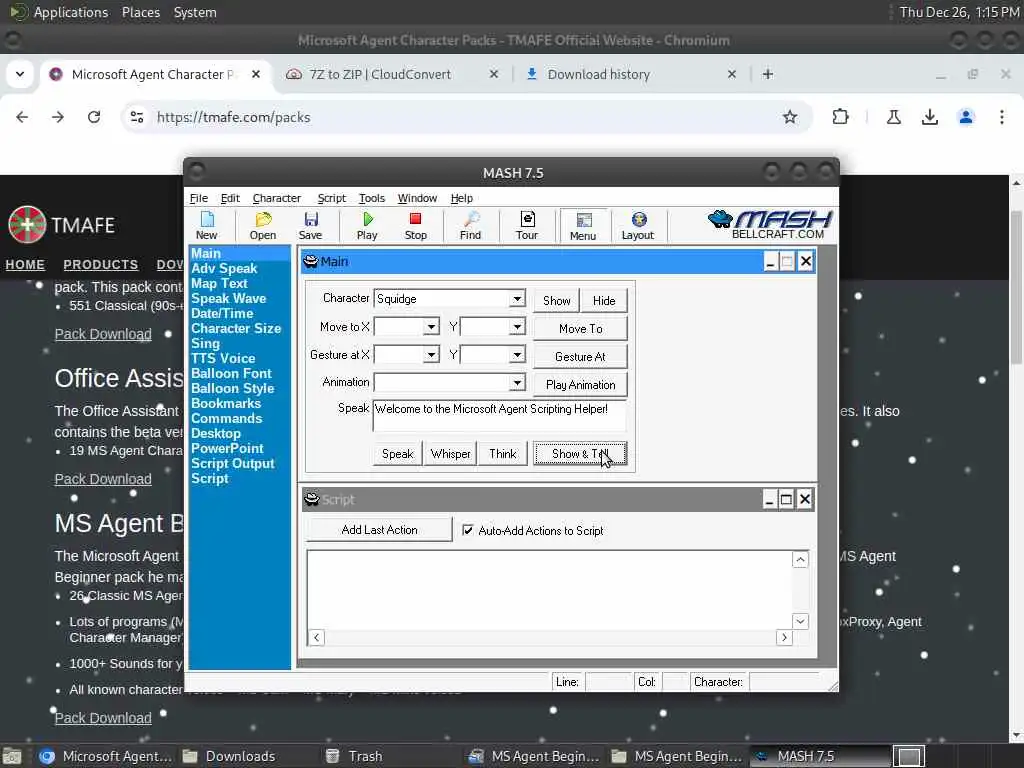Image resolution: width=1024 pixels, height=768 pixels.
Task: Click the Whisper button
Action: point(451,454)
